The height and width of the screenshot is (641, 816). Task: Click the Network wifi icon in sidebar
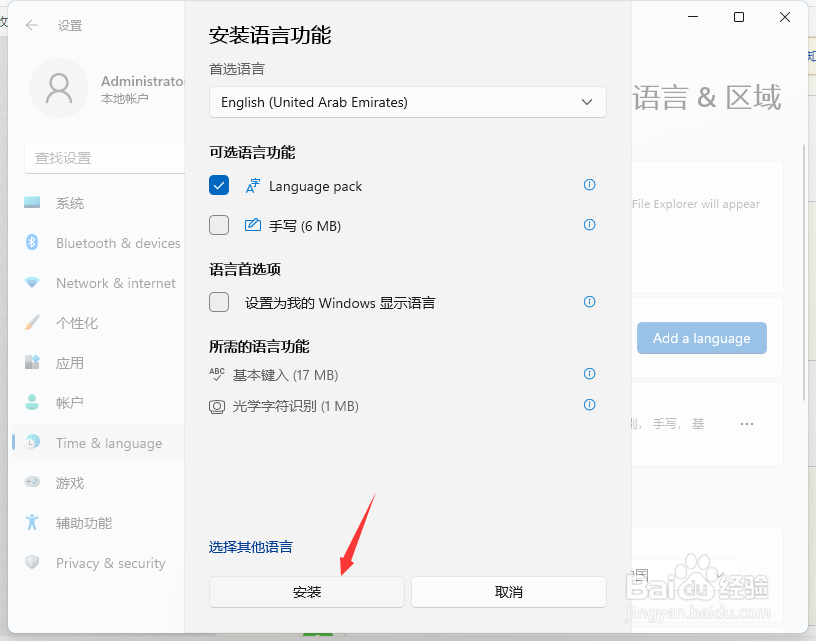coord(32,283)
